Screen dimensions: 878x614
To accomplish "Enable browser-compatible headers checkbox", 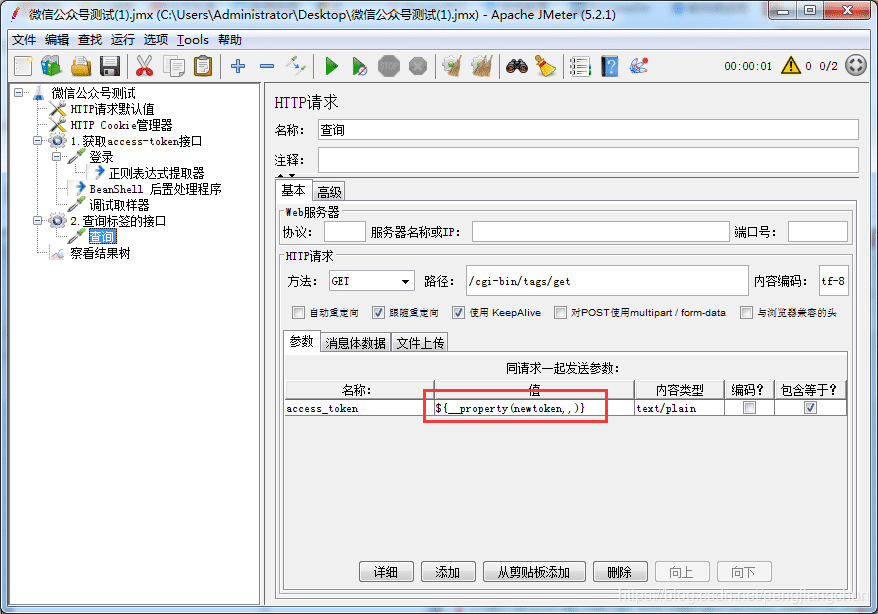I will pos(746,312).
